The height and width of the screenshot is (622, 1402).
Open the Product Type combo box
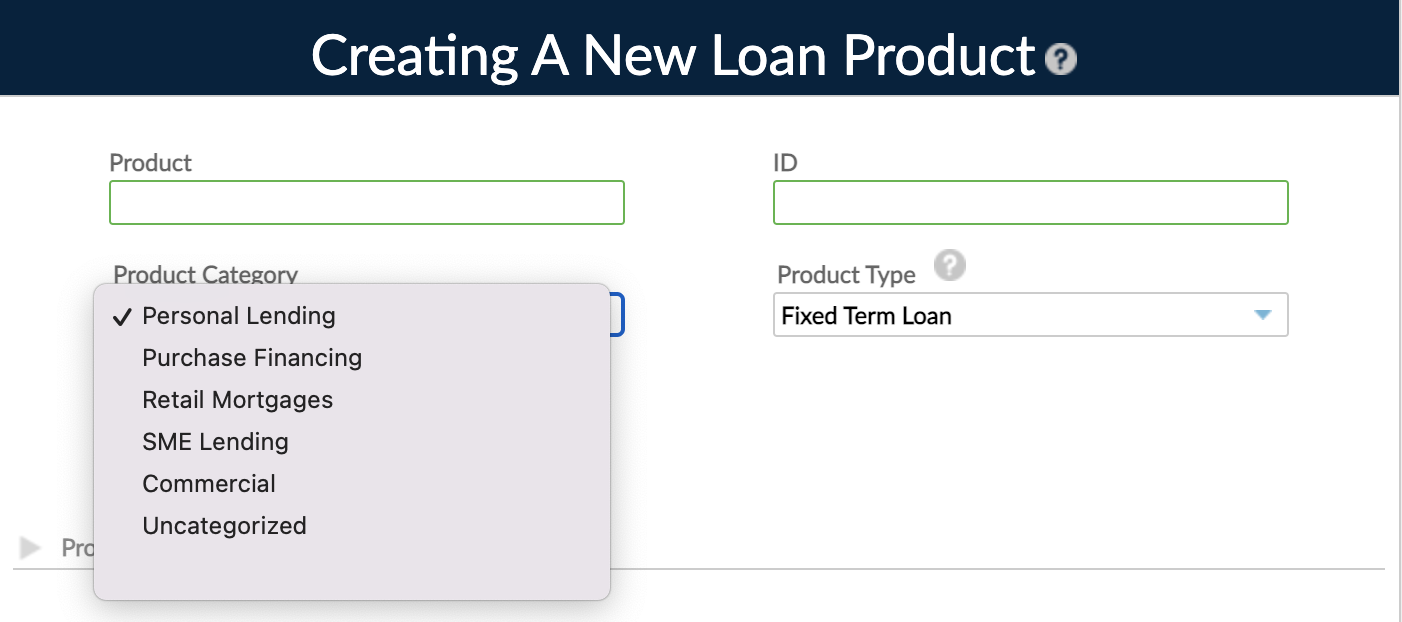coord(1030,314)
